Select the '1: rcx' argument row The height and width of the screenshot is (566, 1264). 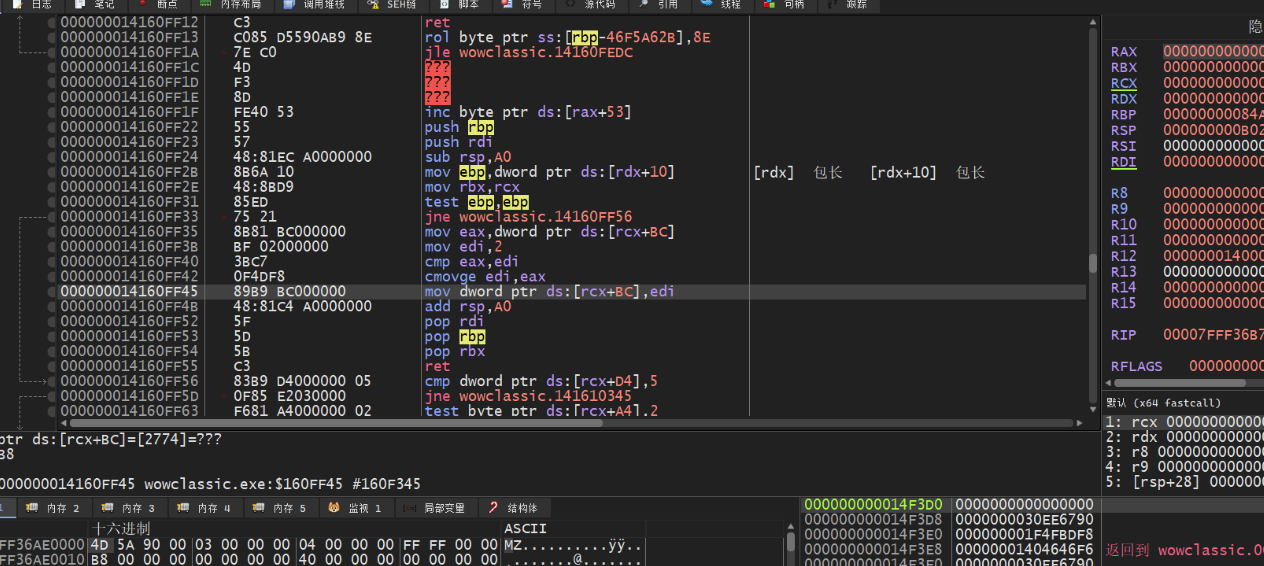[x=1184, y=422]
